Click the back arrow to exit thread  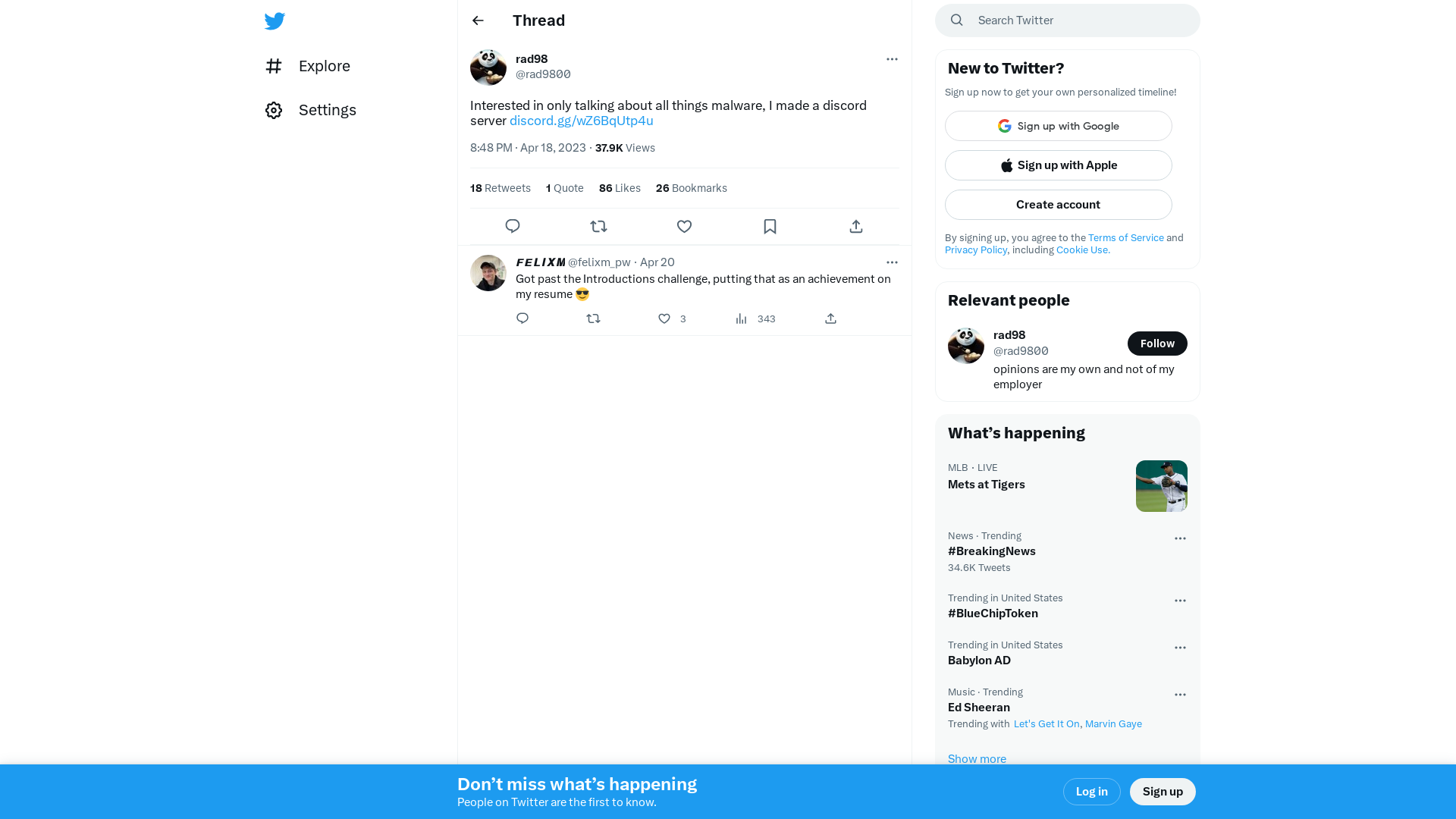click(x=478, y=20)
